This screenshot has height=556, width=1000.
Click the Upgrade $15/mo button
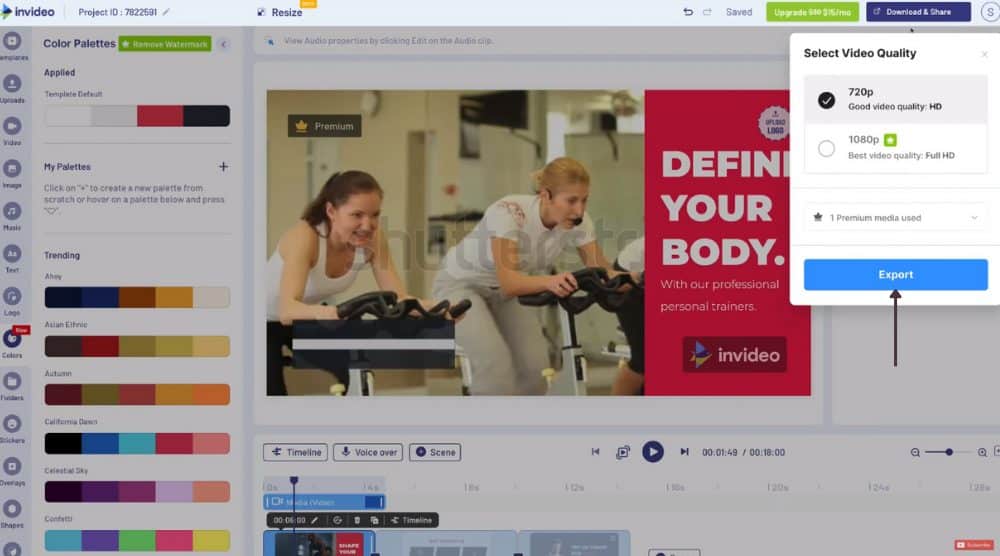point(812,12)
